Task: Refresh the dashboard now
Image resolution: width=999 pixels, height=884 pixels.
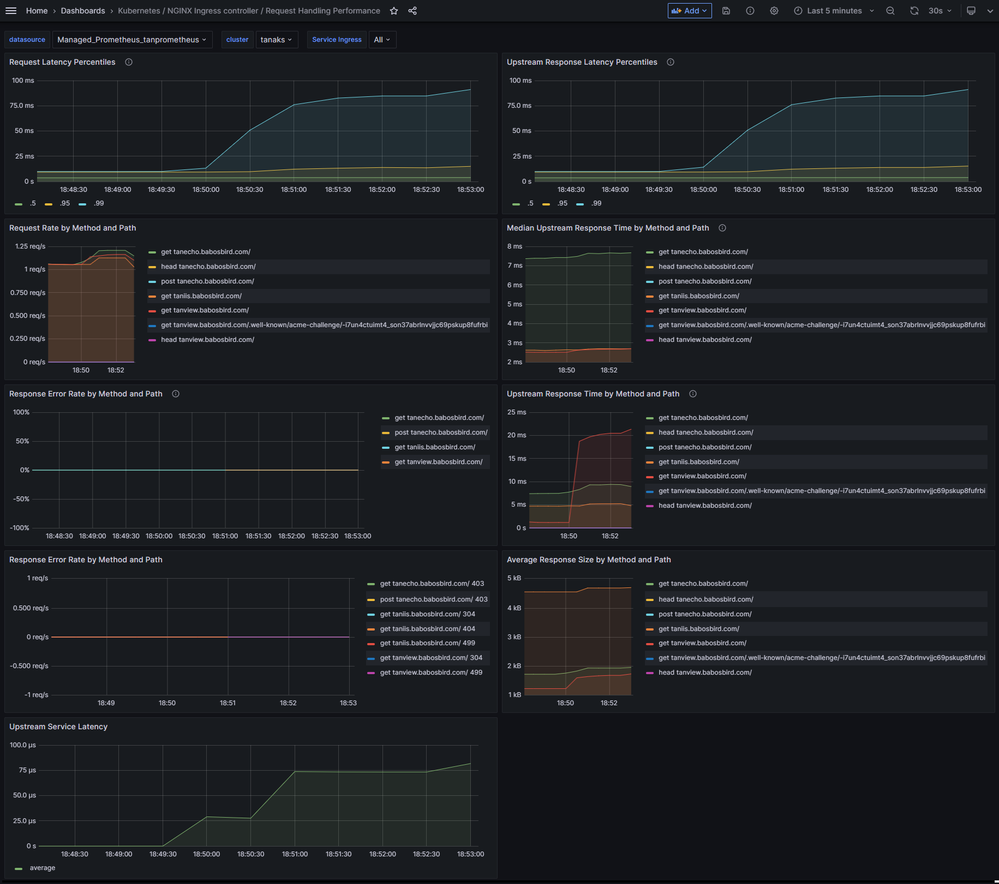Action: pos(914,11)
